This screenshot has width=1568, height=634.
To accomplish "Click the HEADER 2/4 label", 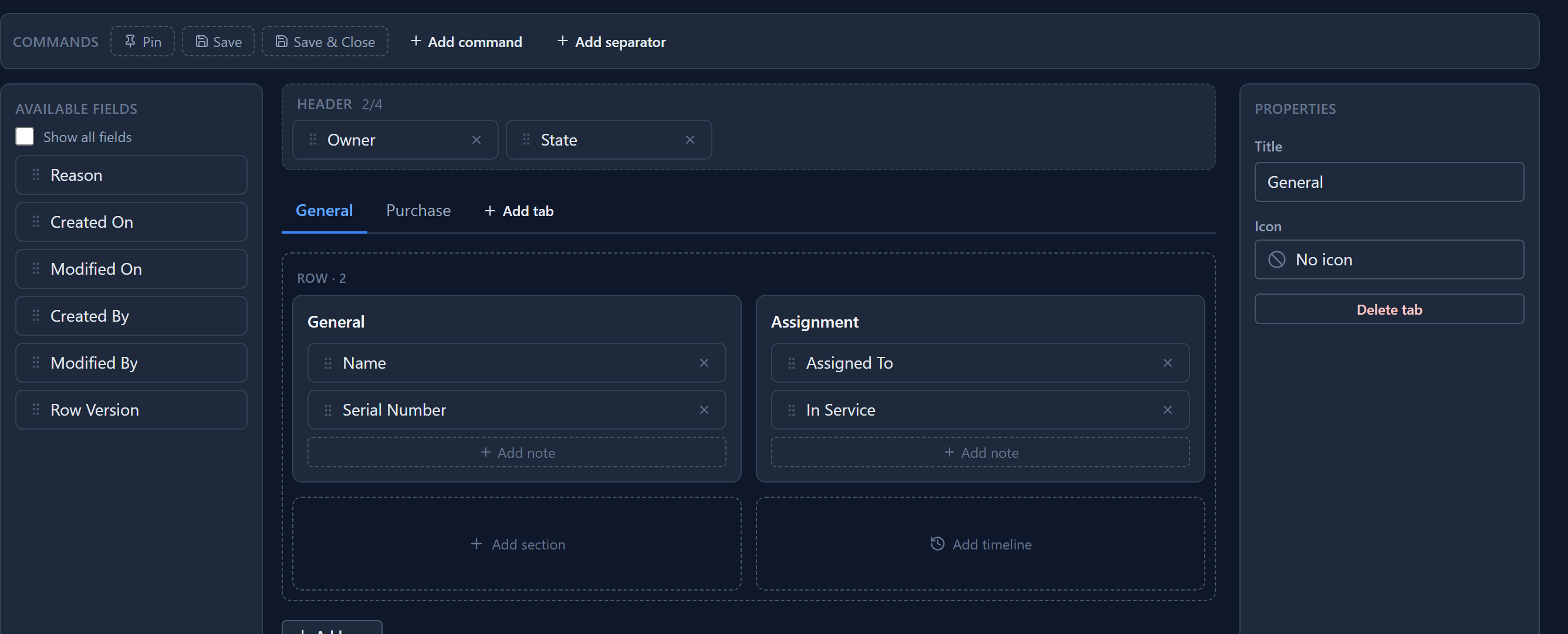I will click(340, 104).
